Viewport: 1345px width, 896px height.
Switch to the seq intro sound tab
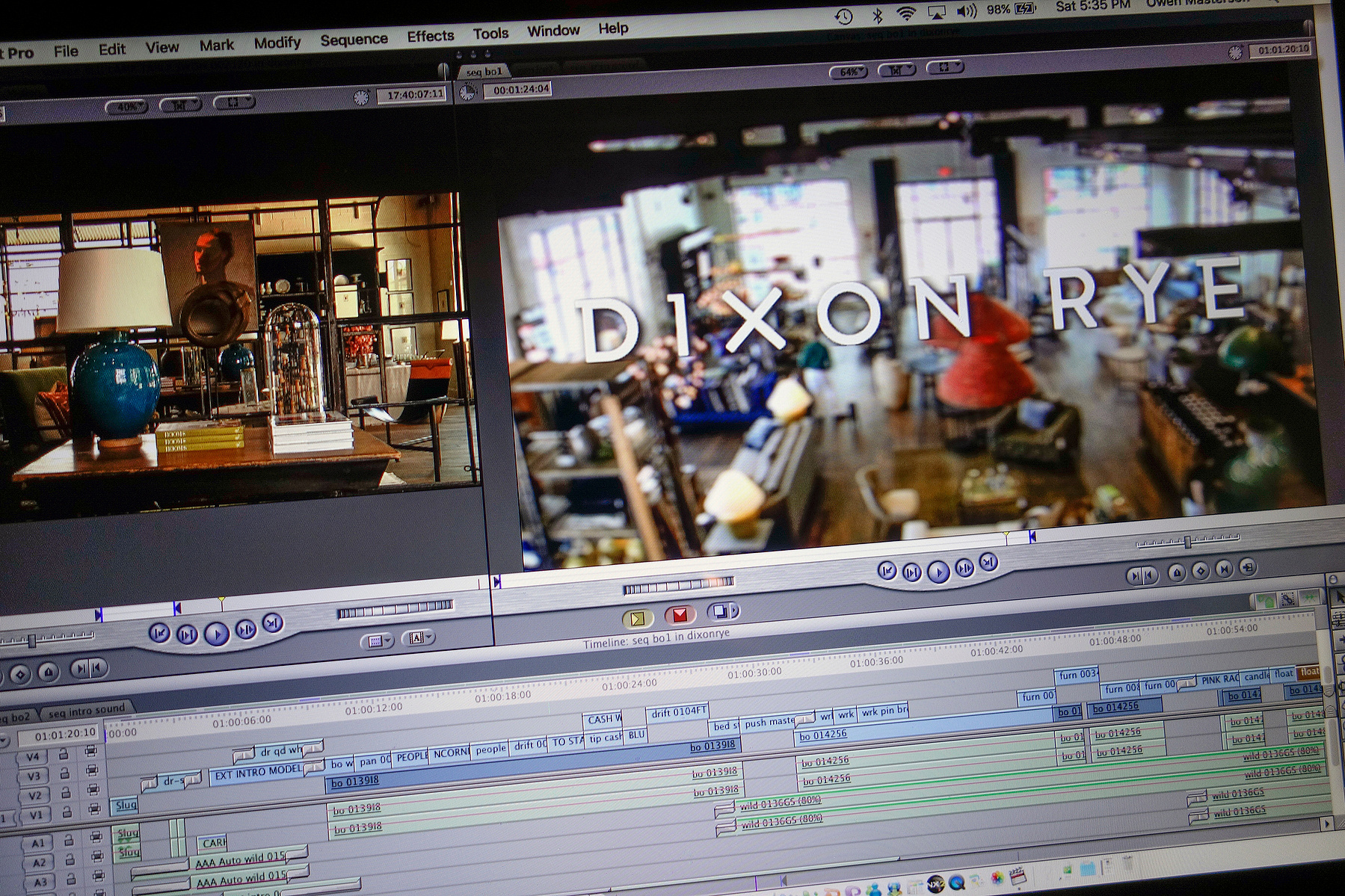tap(87, 710)
